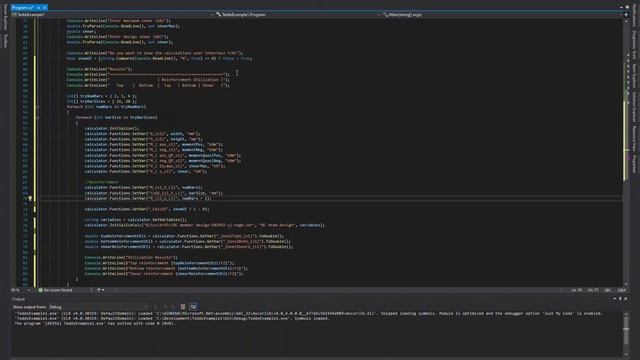Click the Ch column indicator

point(593,290)
